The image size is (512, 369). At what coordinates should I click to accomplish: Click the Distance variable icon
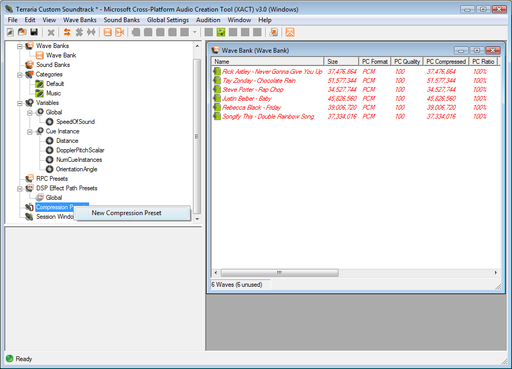[x=50, y=141]
